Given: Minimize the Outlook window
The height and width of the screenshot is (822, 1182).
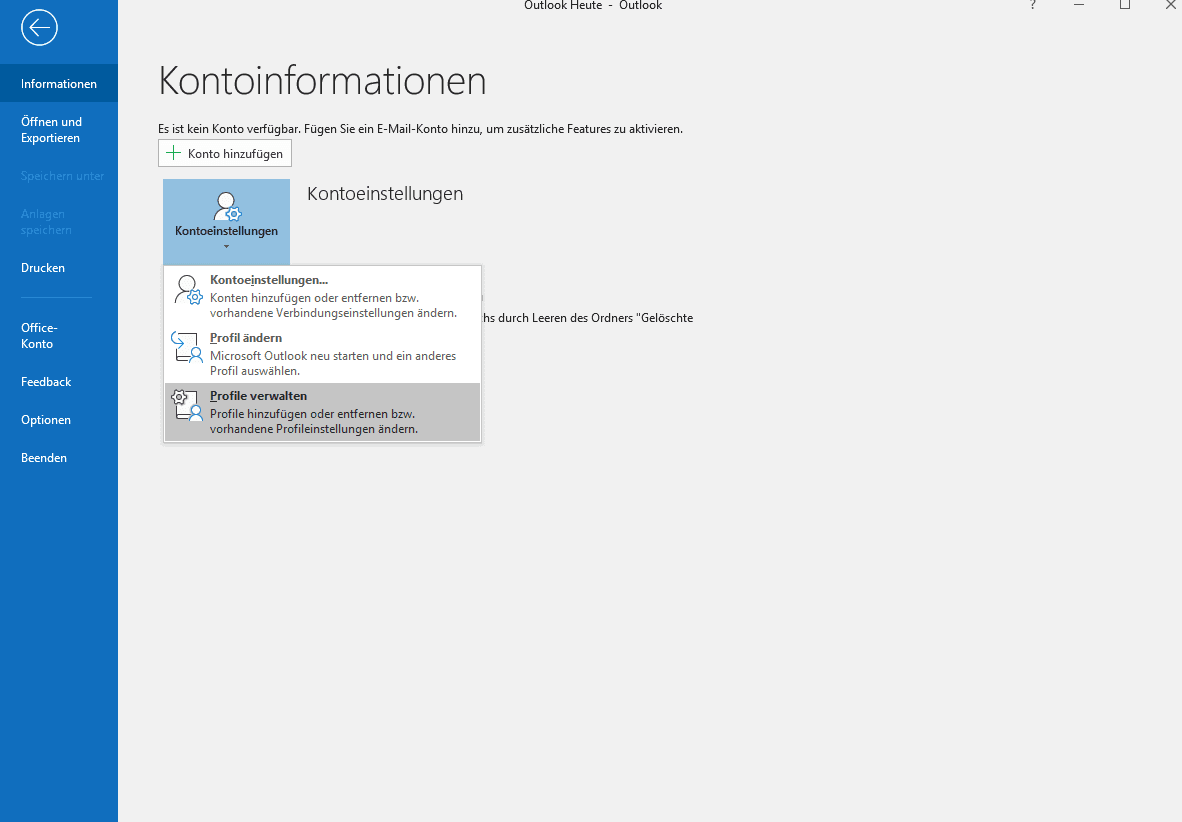Looking at the screenshot, I should point(1079,5).
